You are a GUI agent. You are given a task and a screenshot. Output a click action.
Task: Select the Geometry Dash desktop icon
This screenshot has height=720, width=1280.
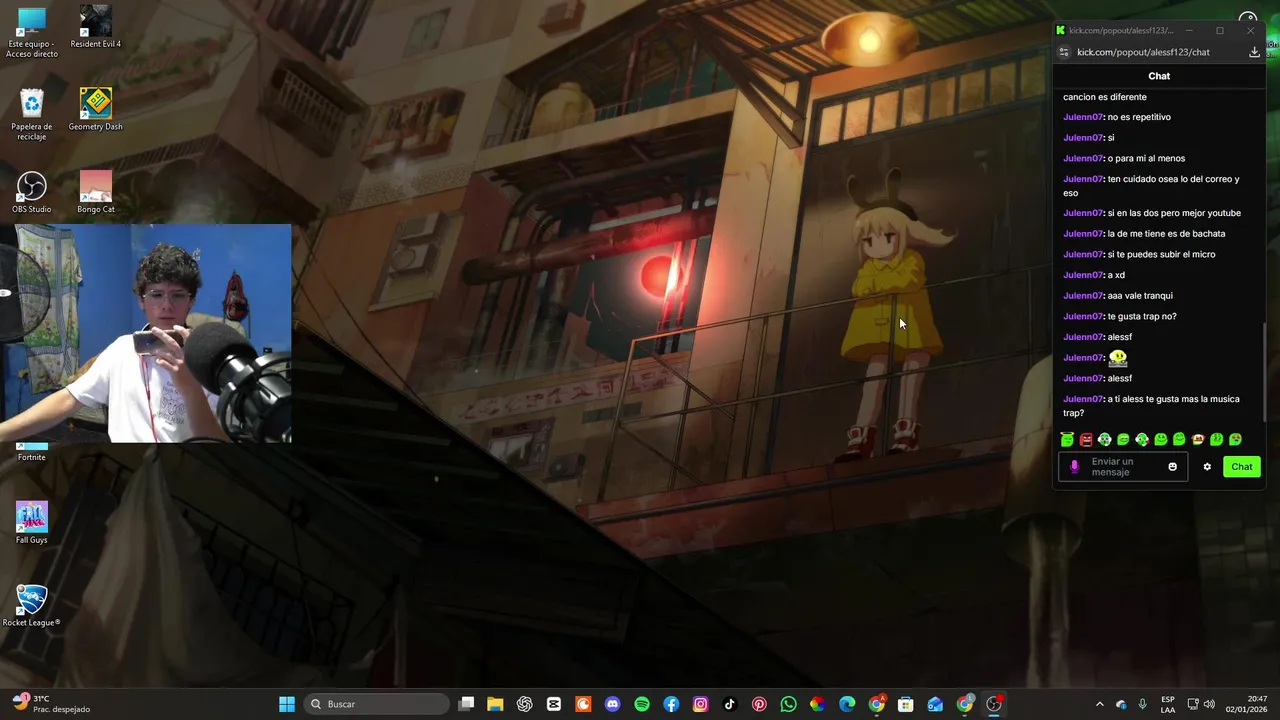pos(96,110)
